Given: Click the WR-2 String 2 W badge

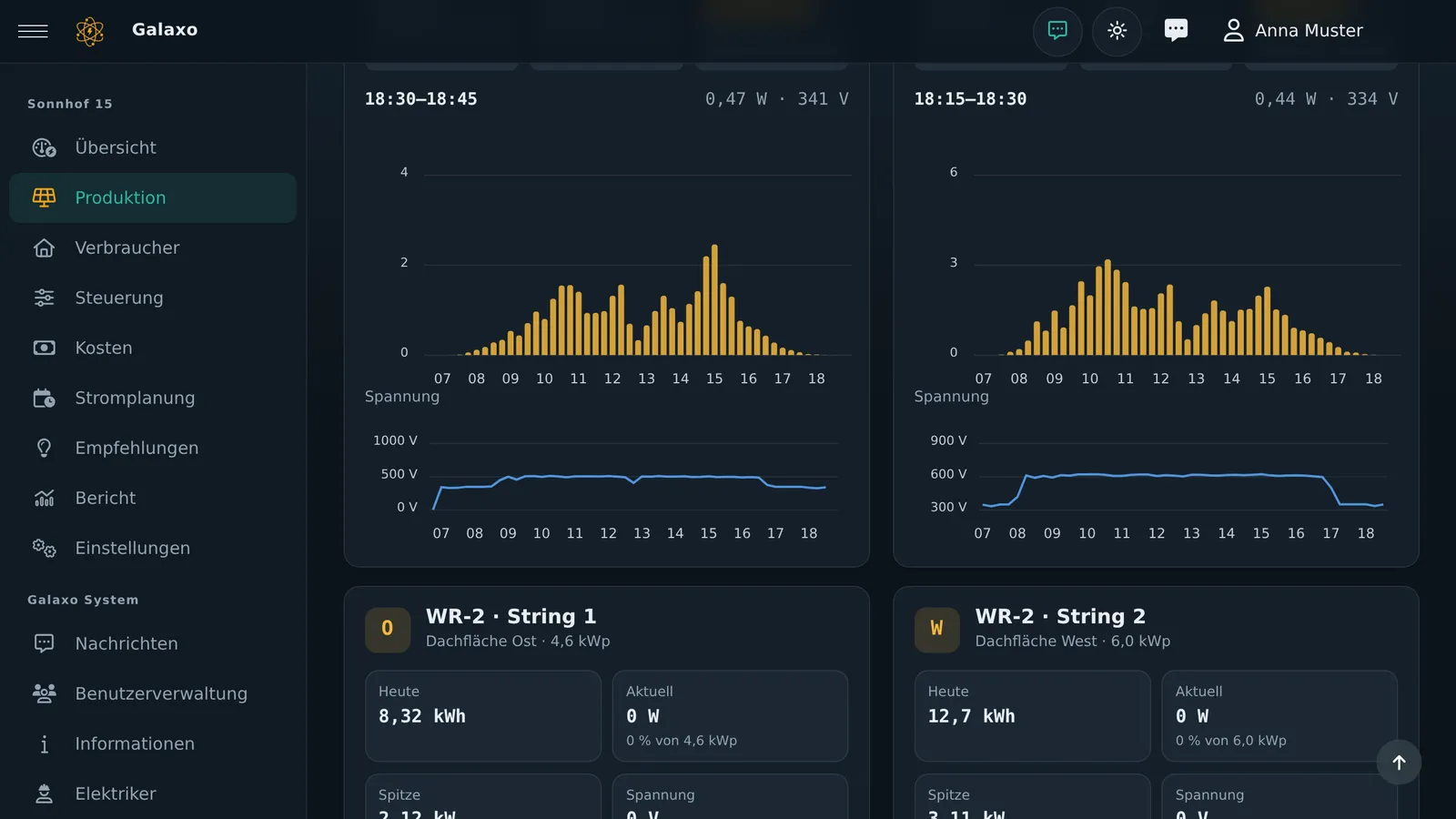Looking at the screenshot, I should click(937, 630).
